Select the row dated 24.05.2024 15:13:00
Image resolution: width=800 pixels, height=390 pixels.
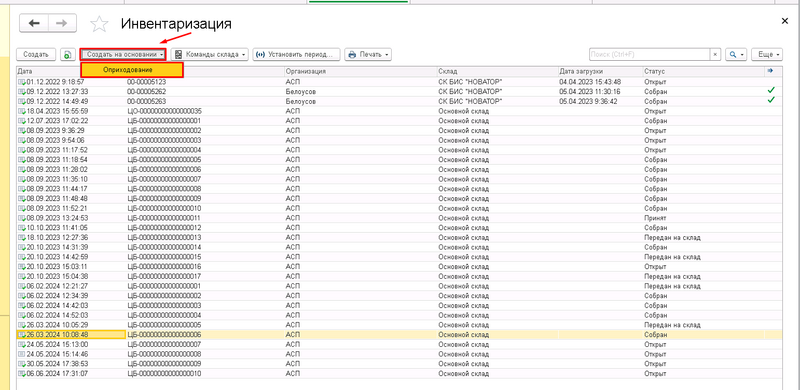coord(399,344)
